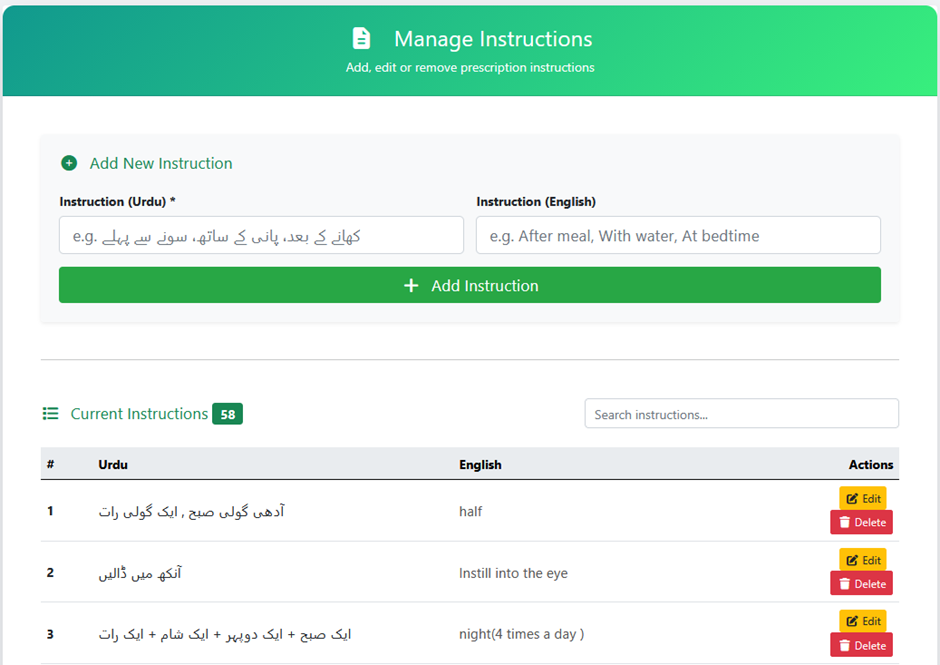The width and height of the screenshot is (940, 665).
Task: Submit with the Add Instruction button
Action: click(469, 285)
